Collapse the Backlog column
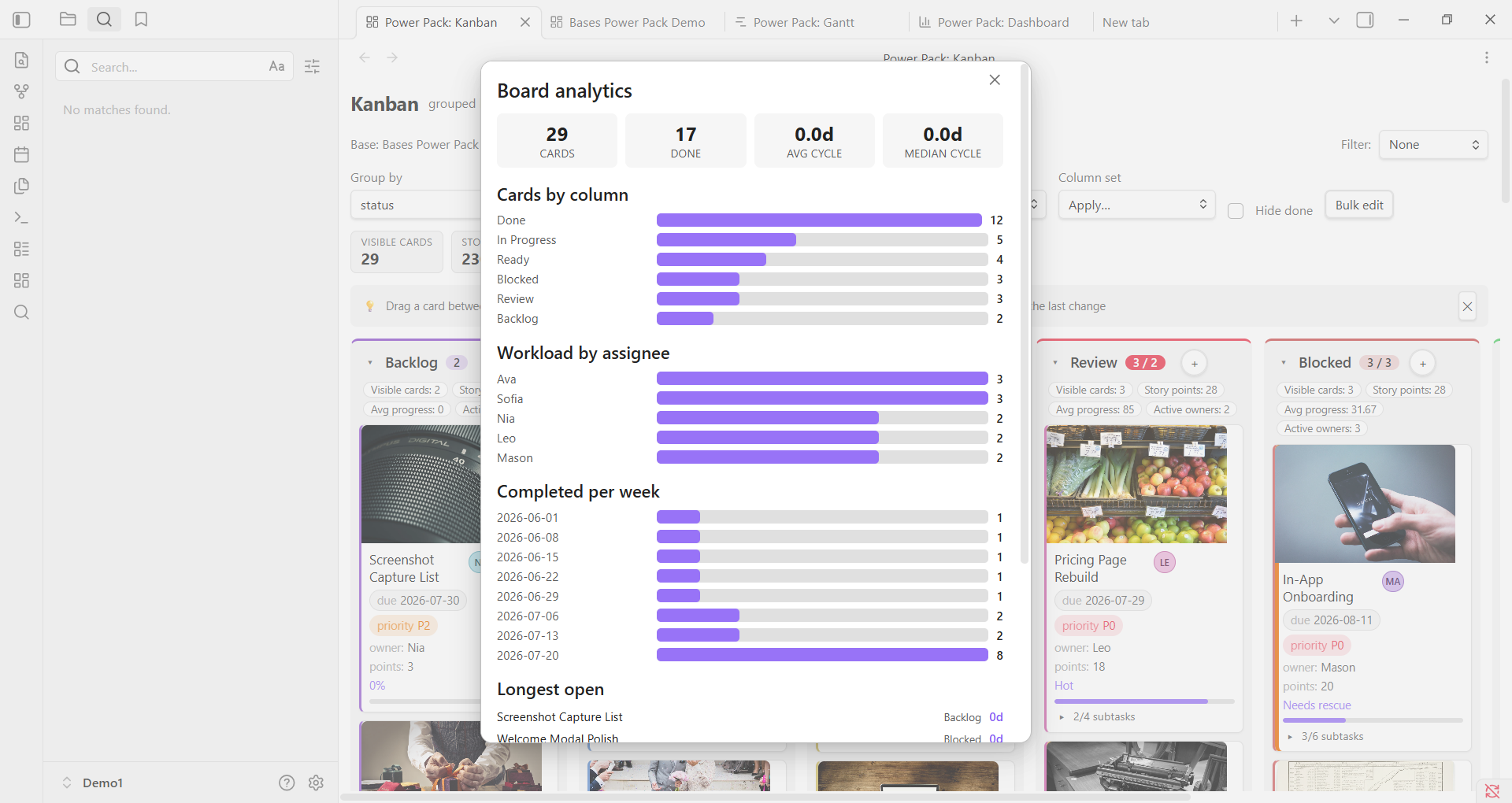 click(370, 363)
